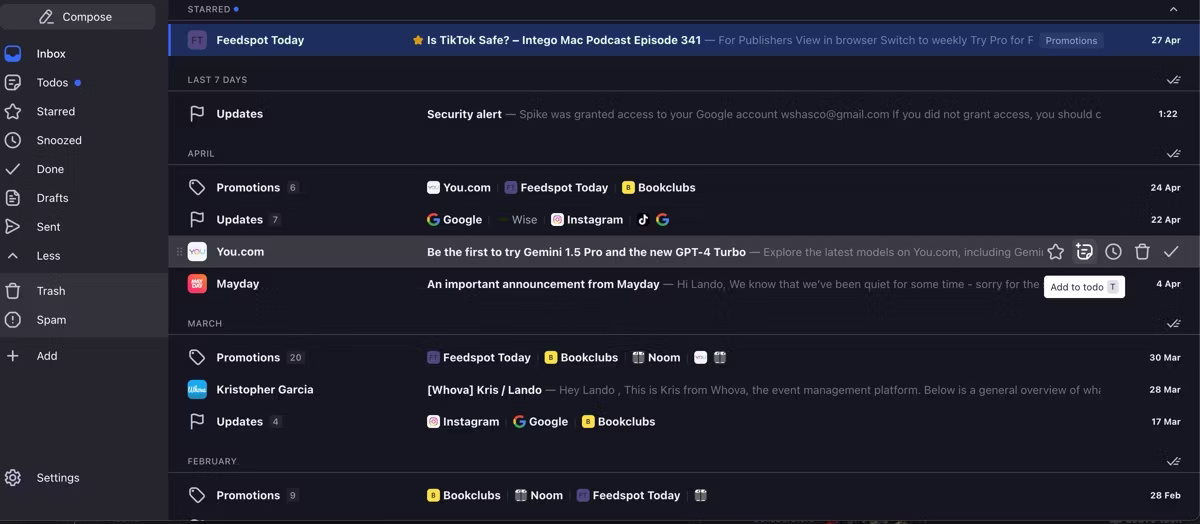
Task: Click the document icon beside Drafts
Action: click(x=13, y=198)
